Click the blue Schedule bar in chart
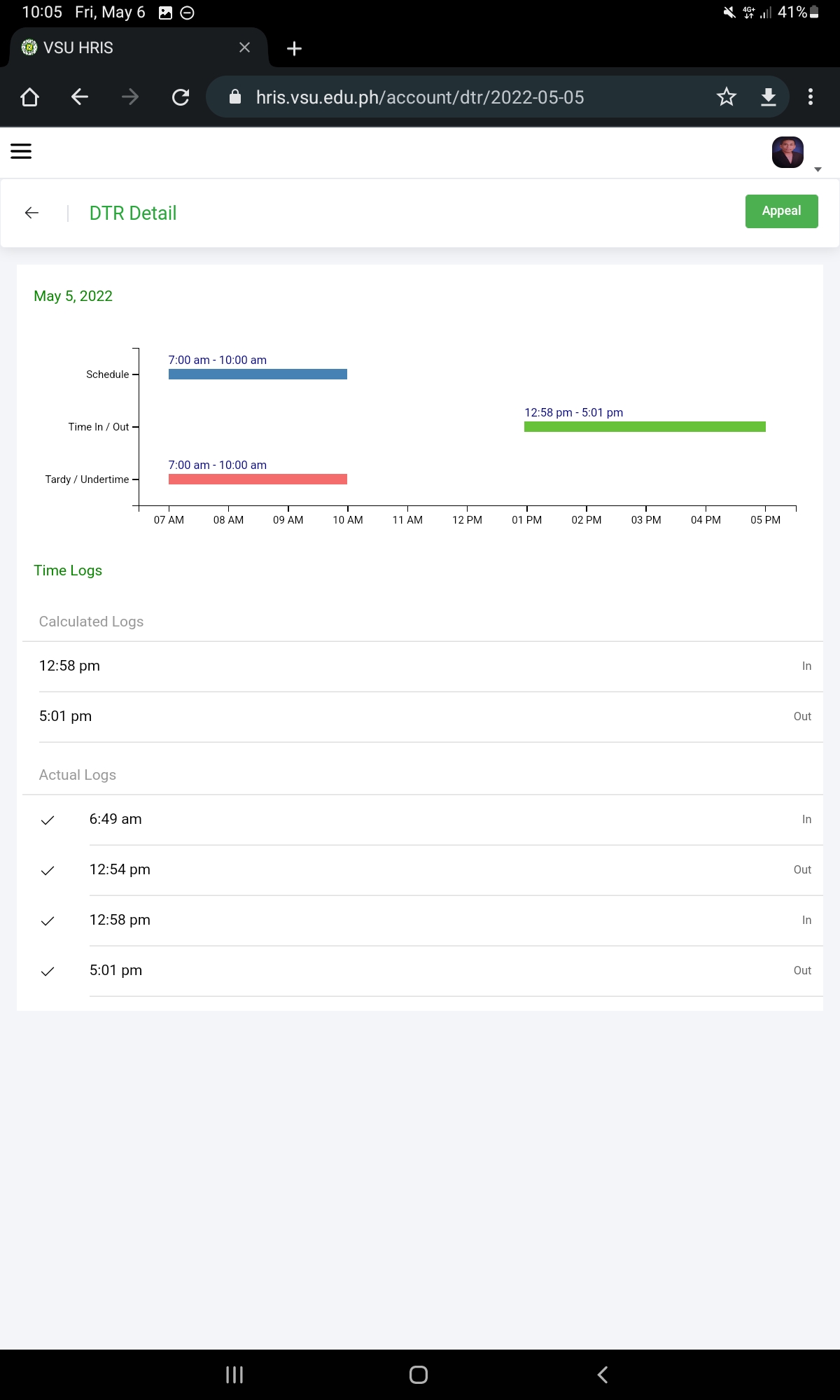 [x=258, y=374]
